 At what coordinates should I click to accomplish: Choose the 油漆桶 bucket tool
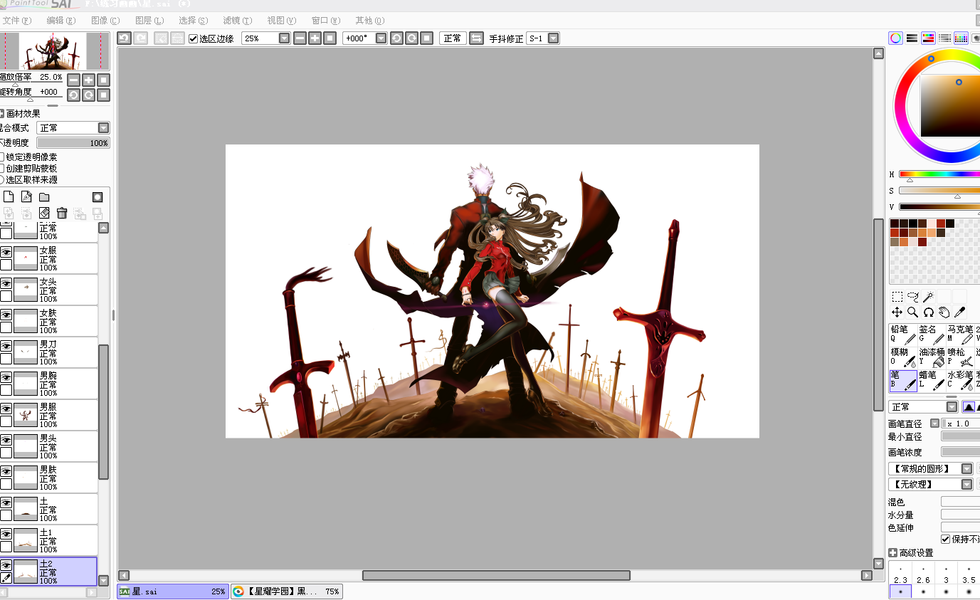point(931,357)
